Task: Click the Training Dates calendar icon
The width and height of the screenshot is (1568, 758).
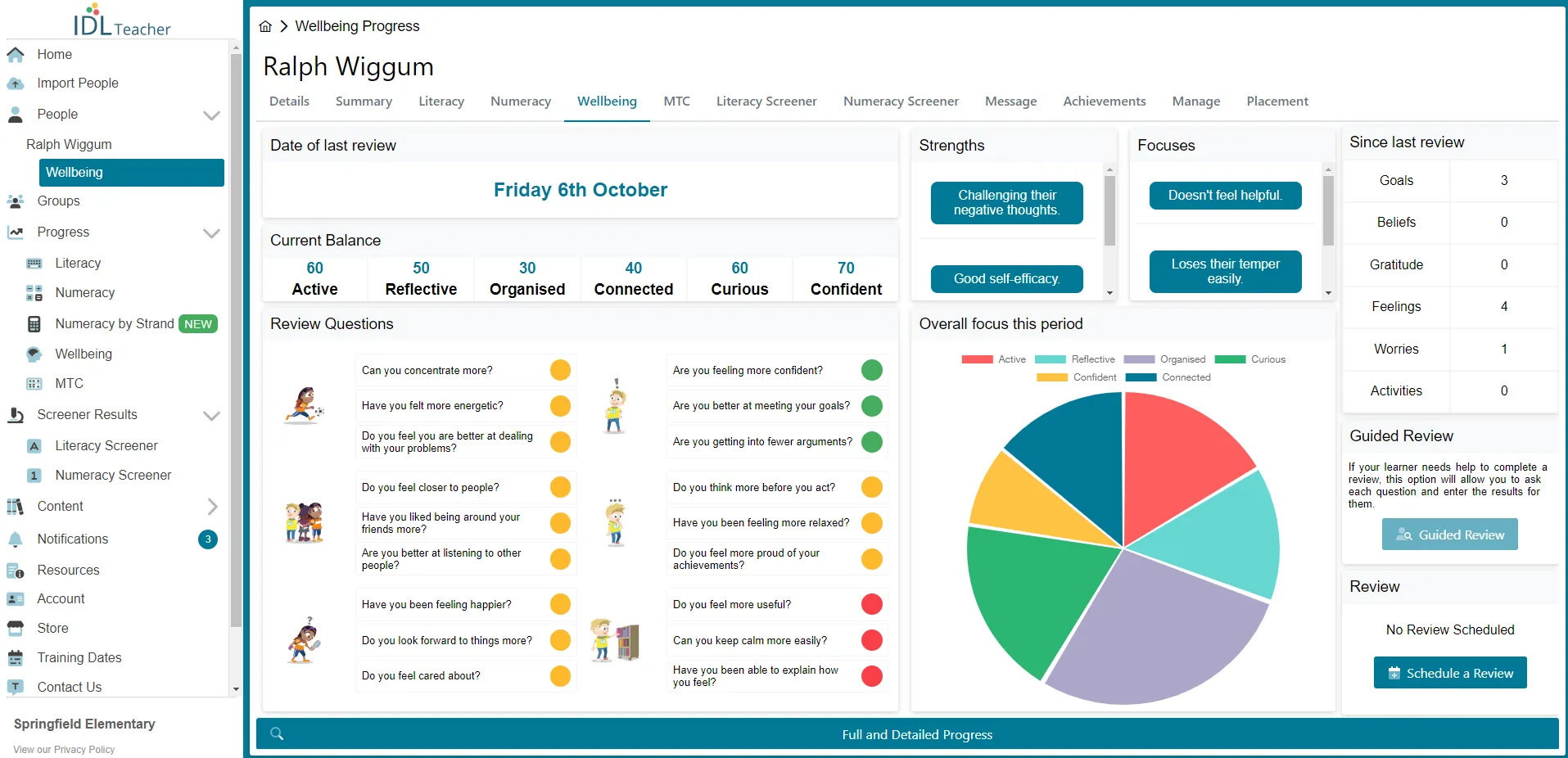Action: (15, 657)
